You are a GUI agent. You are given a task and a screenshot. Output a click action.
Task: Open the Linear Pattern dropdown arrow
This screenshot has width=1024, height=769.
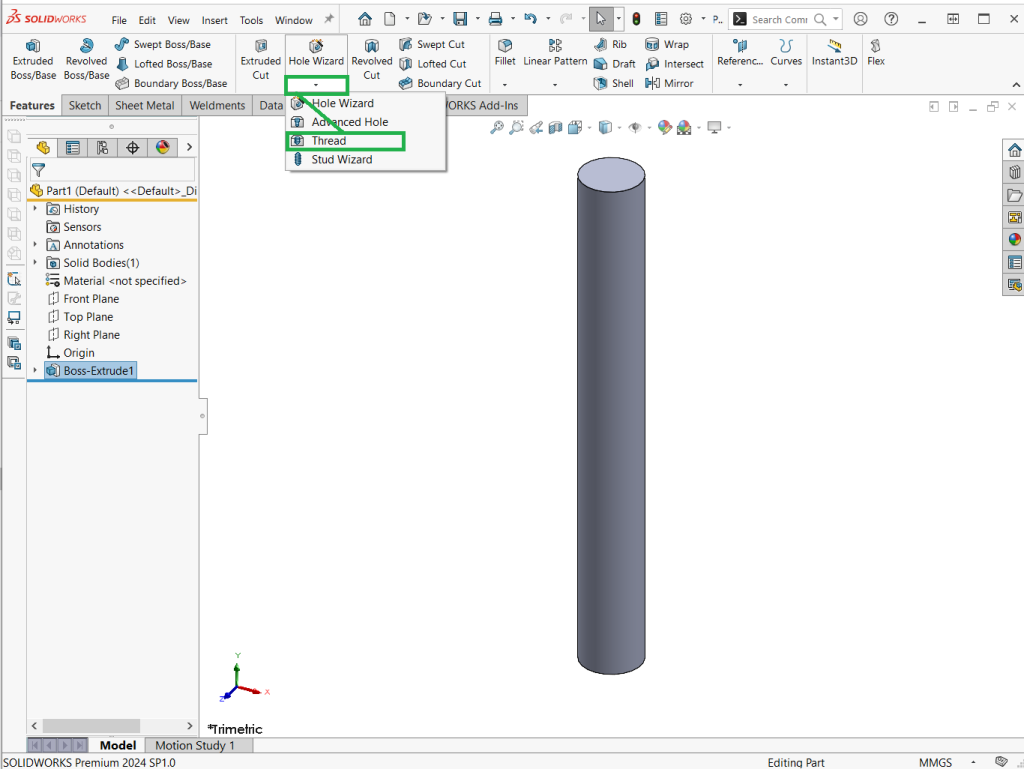pos(555,85)
